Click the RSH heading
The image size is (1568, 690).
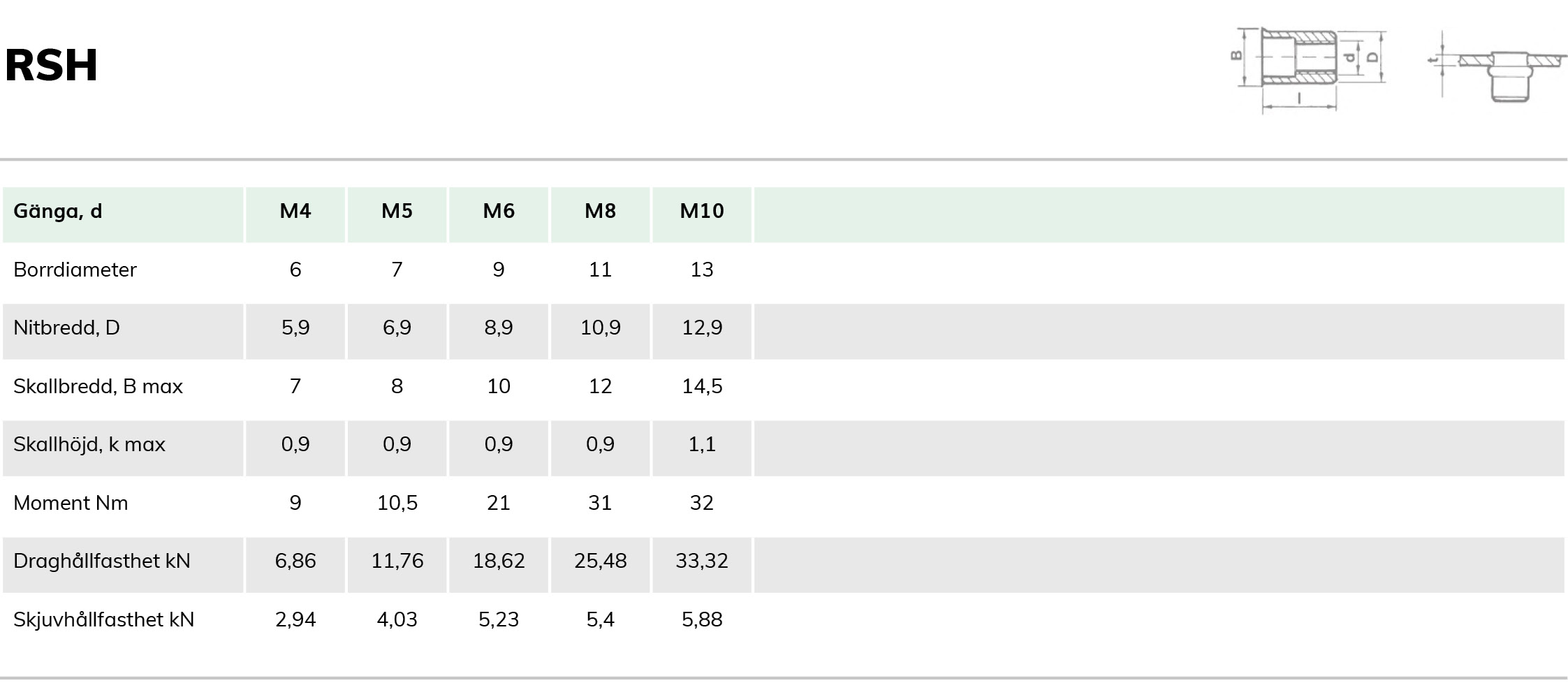pos(51,66)
